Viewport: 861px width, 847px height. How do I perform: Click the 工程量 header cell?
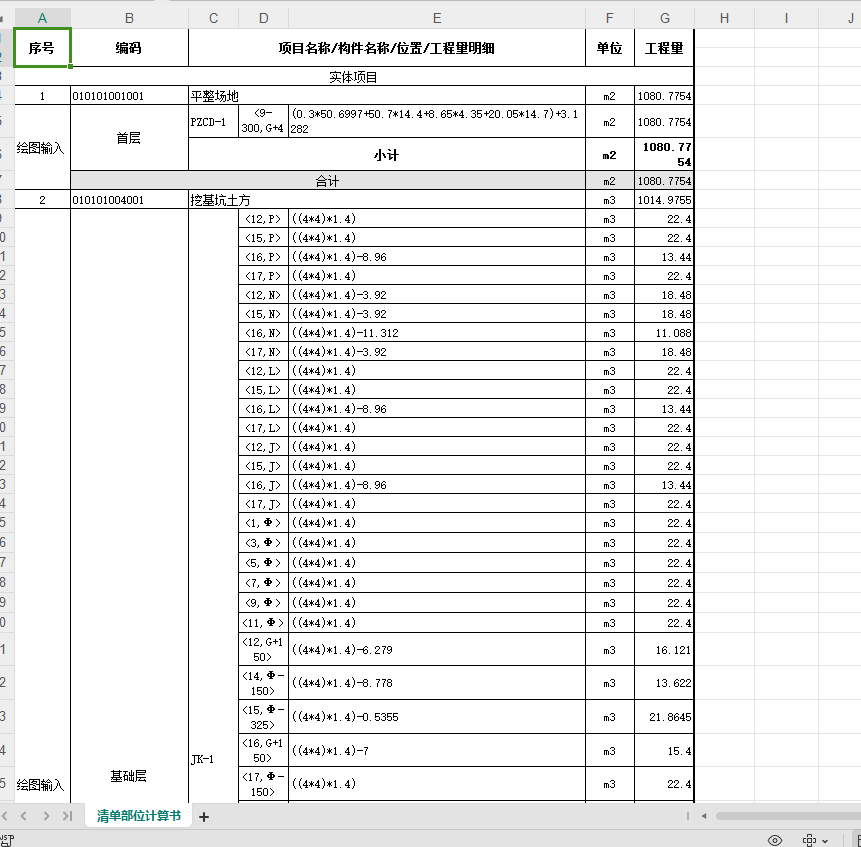click(664, 48)
